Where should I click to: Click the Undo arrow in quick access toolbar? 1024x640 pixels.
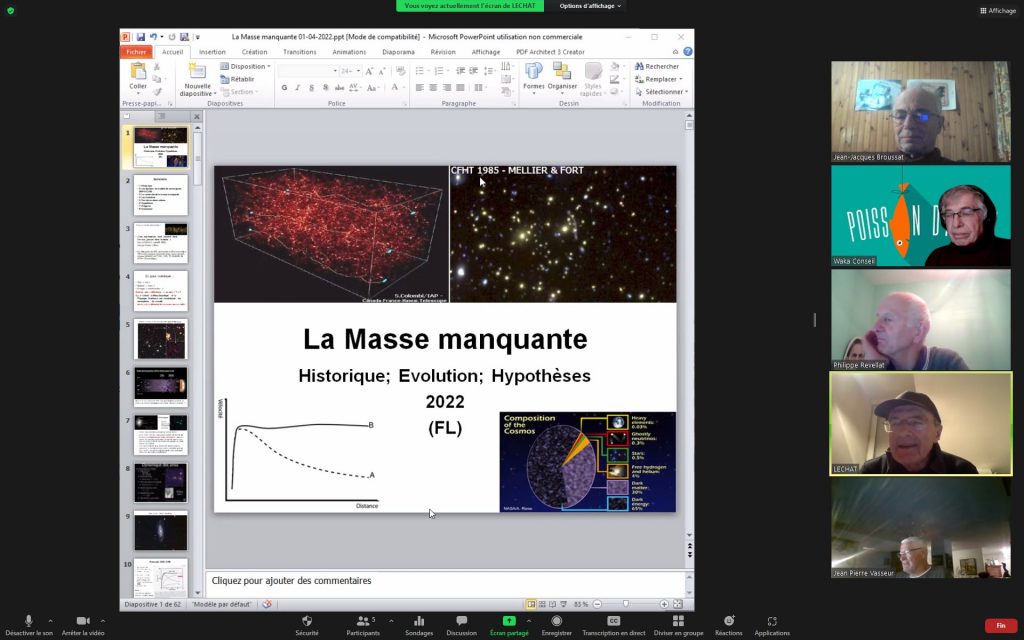[153, 37]
